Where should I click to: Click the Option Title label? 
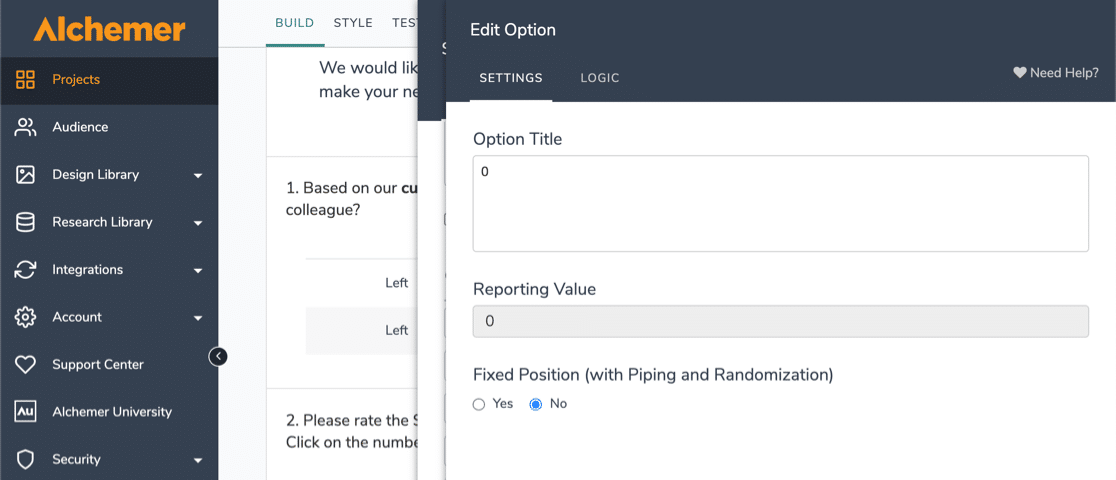click(517, 139)
